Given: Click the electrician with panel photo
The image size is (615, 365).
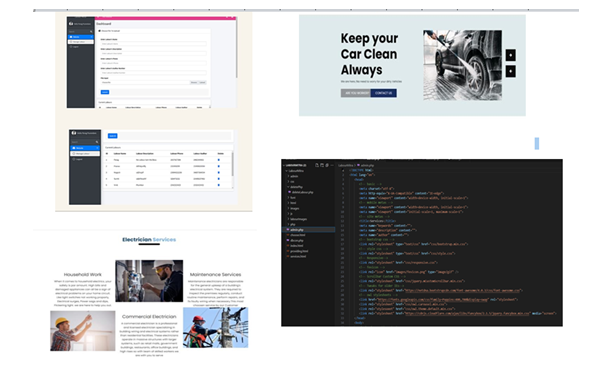Looking at the screenshot, I should (149, 281).
